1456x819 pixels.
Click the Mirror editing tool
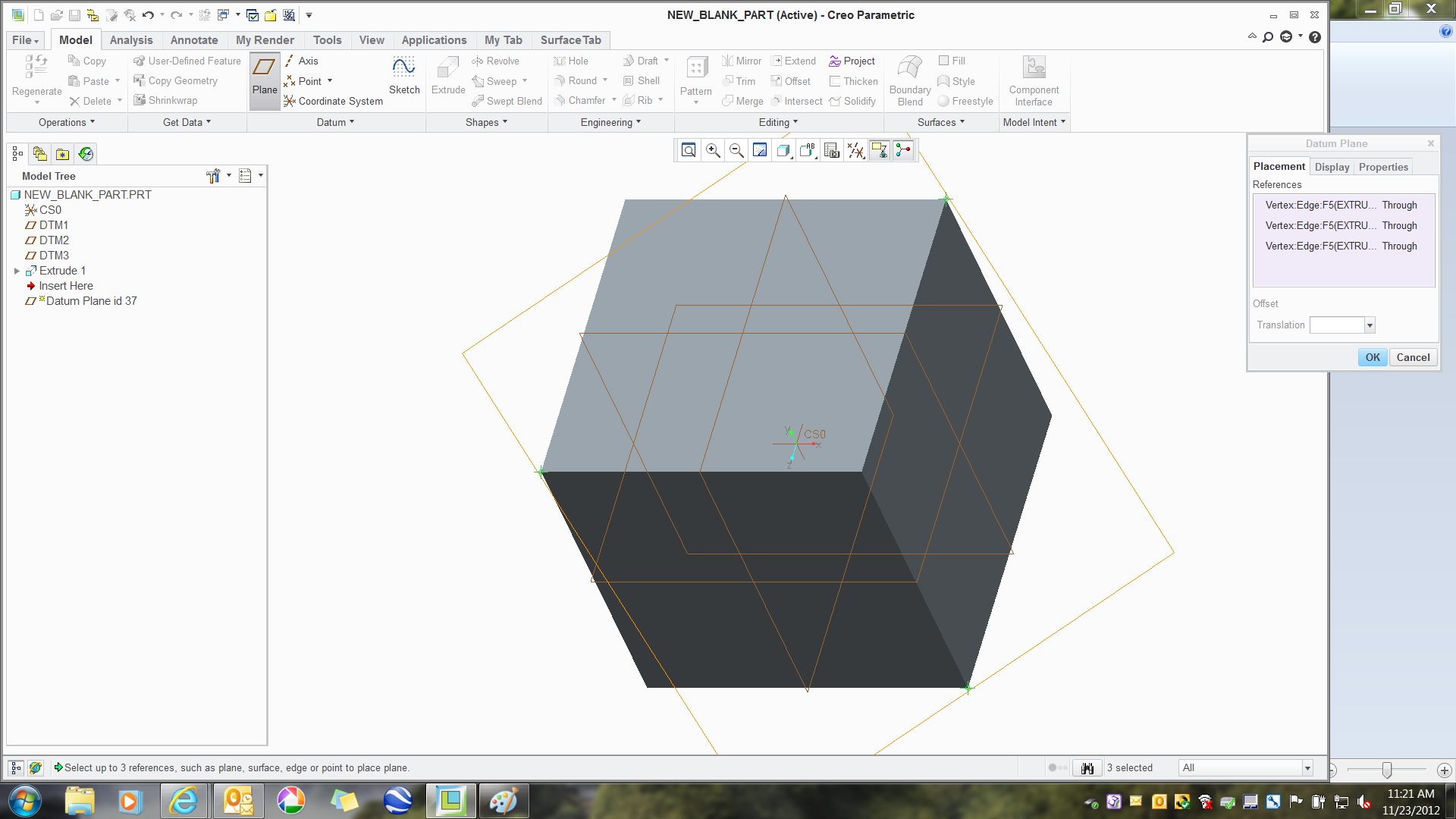742,61
